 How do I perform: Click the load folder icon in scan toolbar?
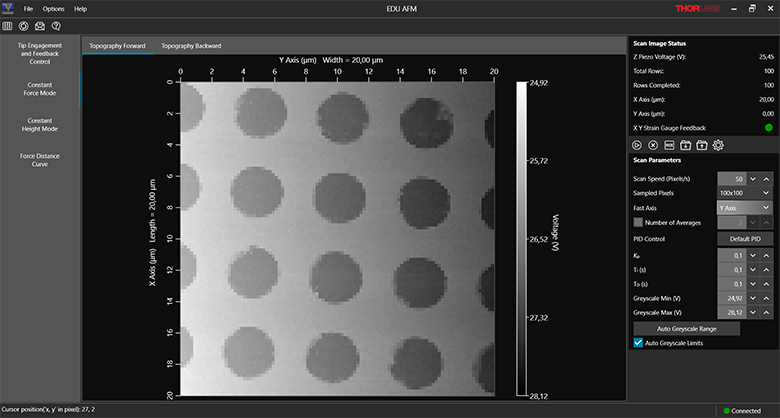(x=685, y=145)
